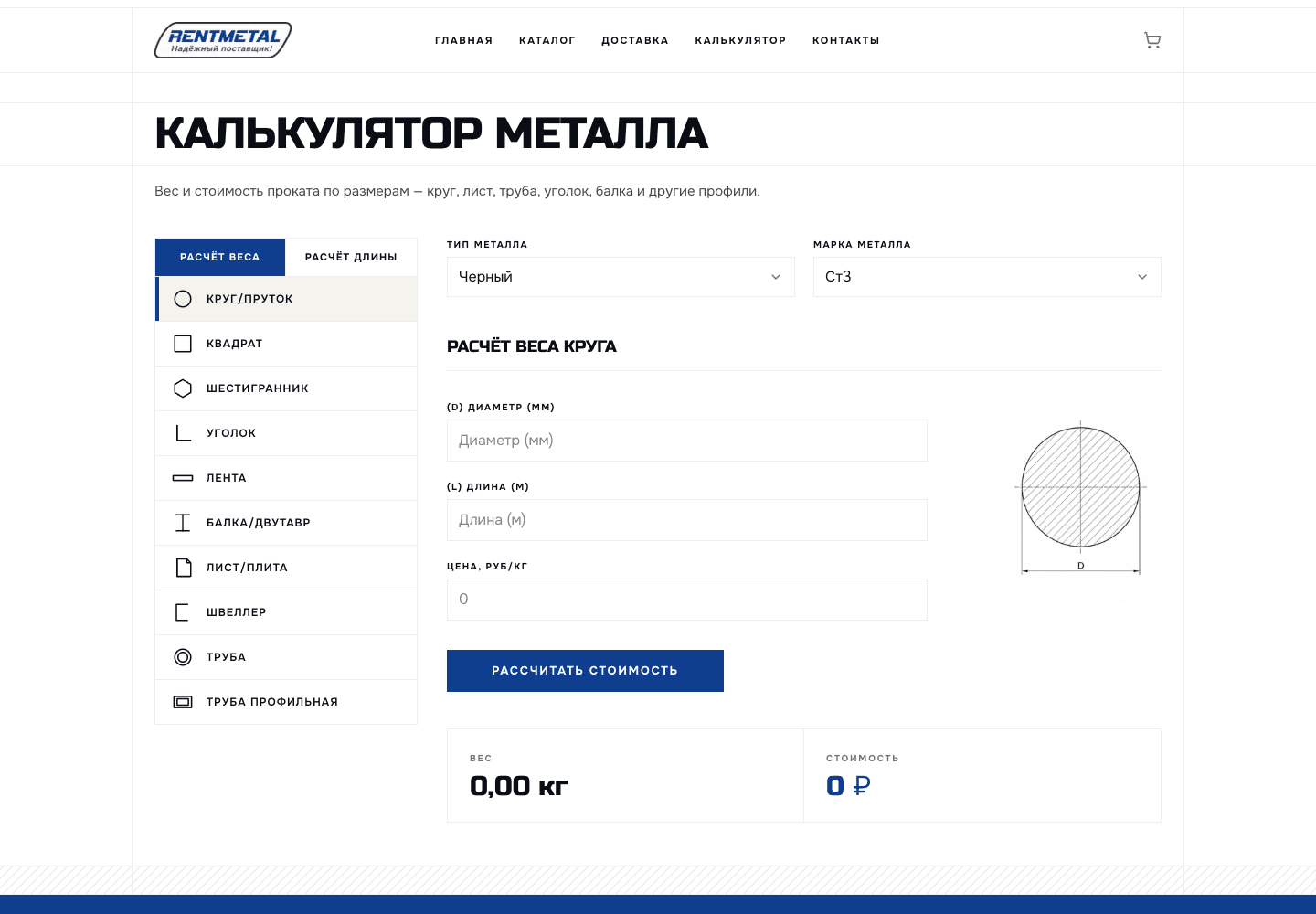The height and width of the screenshot is (914, 1316).
Task: Select the circle icon for Круг/Пруток
Action: tap(183, 299)
